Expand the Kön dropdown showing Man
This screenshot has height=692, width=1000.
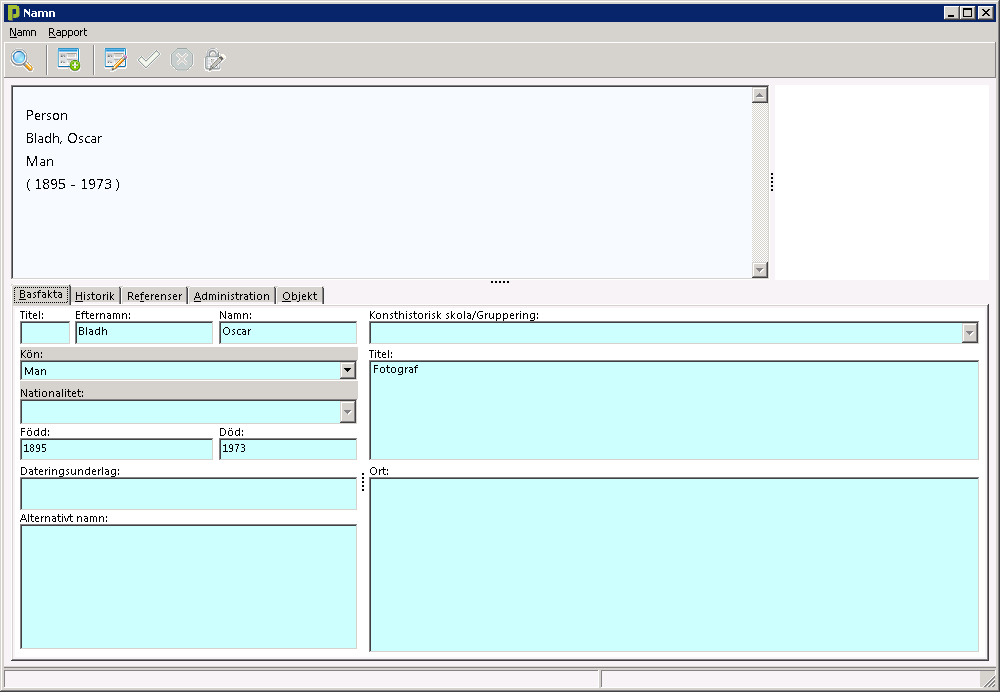[348, 371]
